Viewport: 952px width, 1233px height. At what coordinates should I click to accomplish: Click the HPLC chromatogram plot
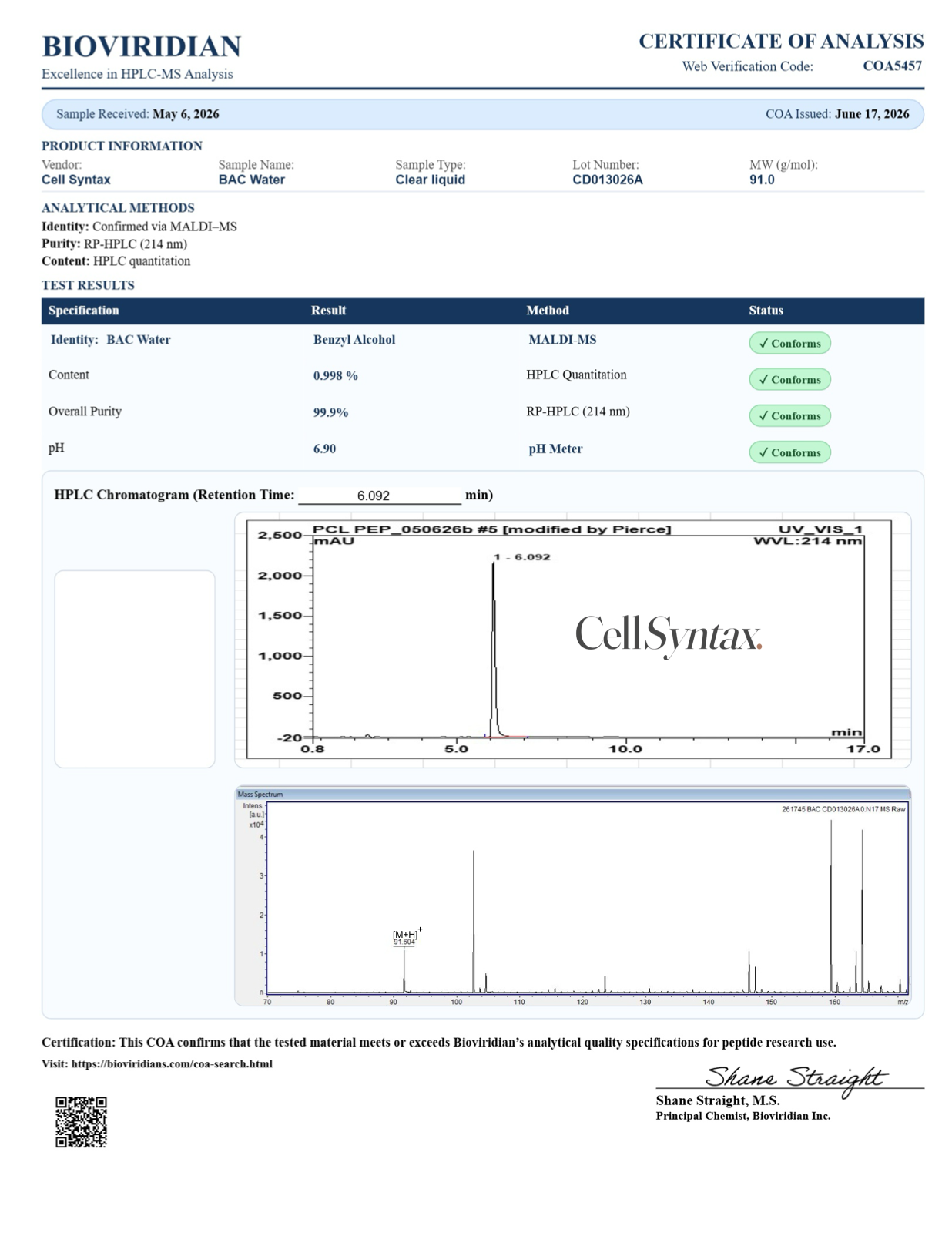[569, 639]
